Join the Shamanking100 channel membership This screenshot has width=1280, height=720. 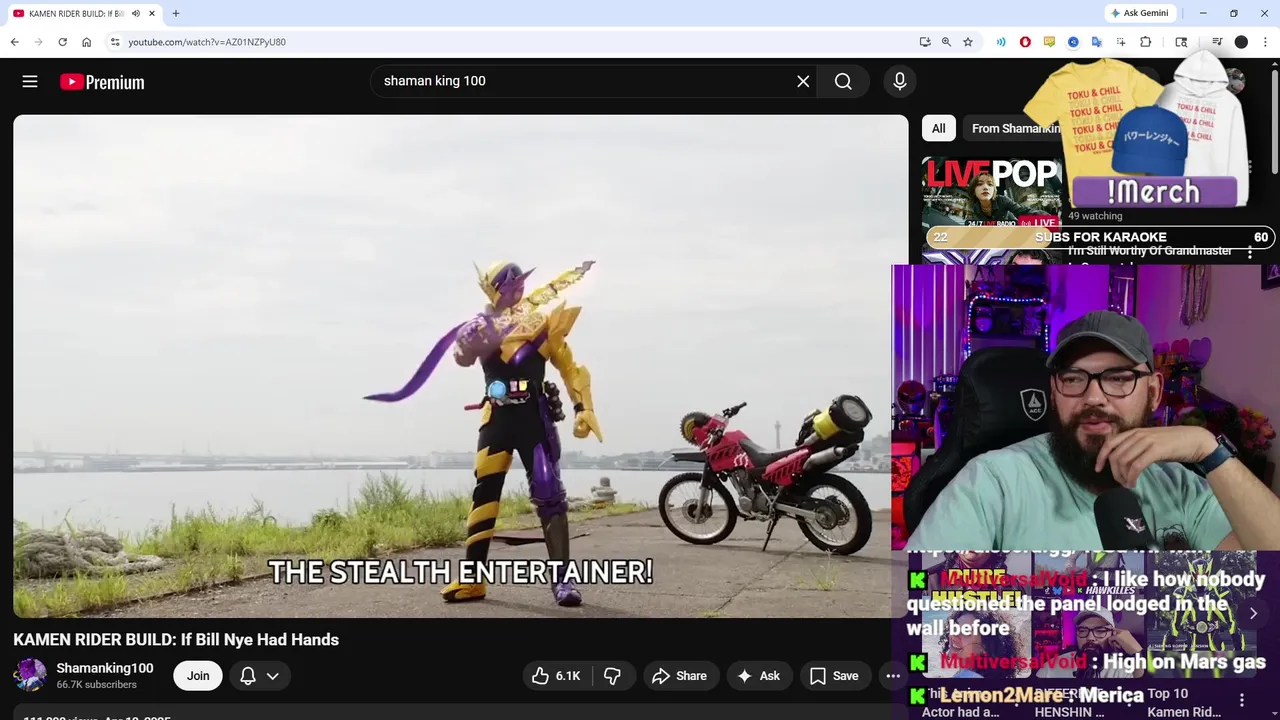point(198,676)
